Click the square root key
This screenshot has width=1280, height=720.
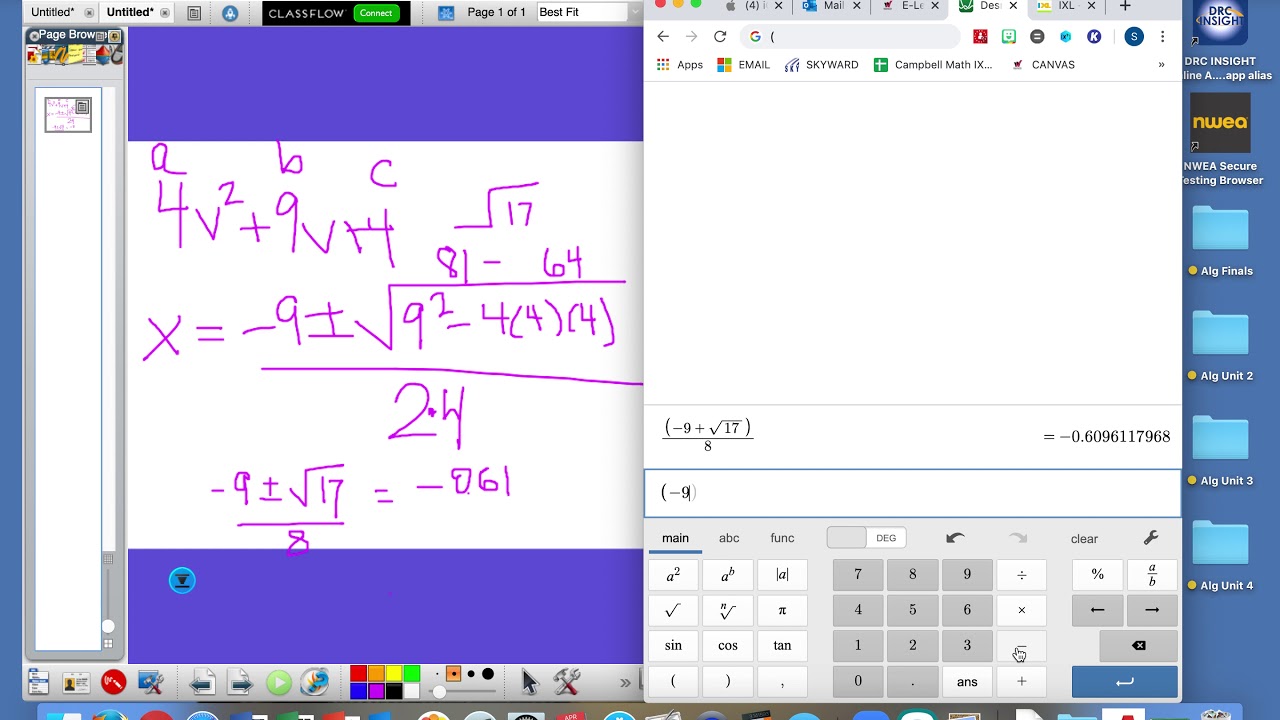click(x=673, y=610)
